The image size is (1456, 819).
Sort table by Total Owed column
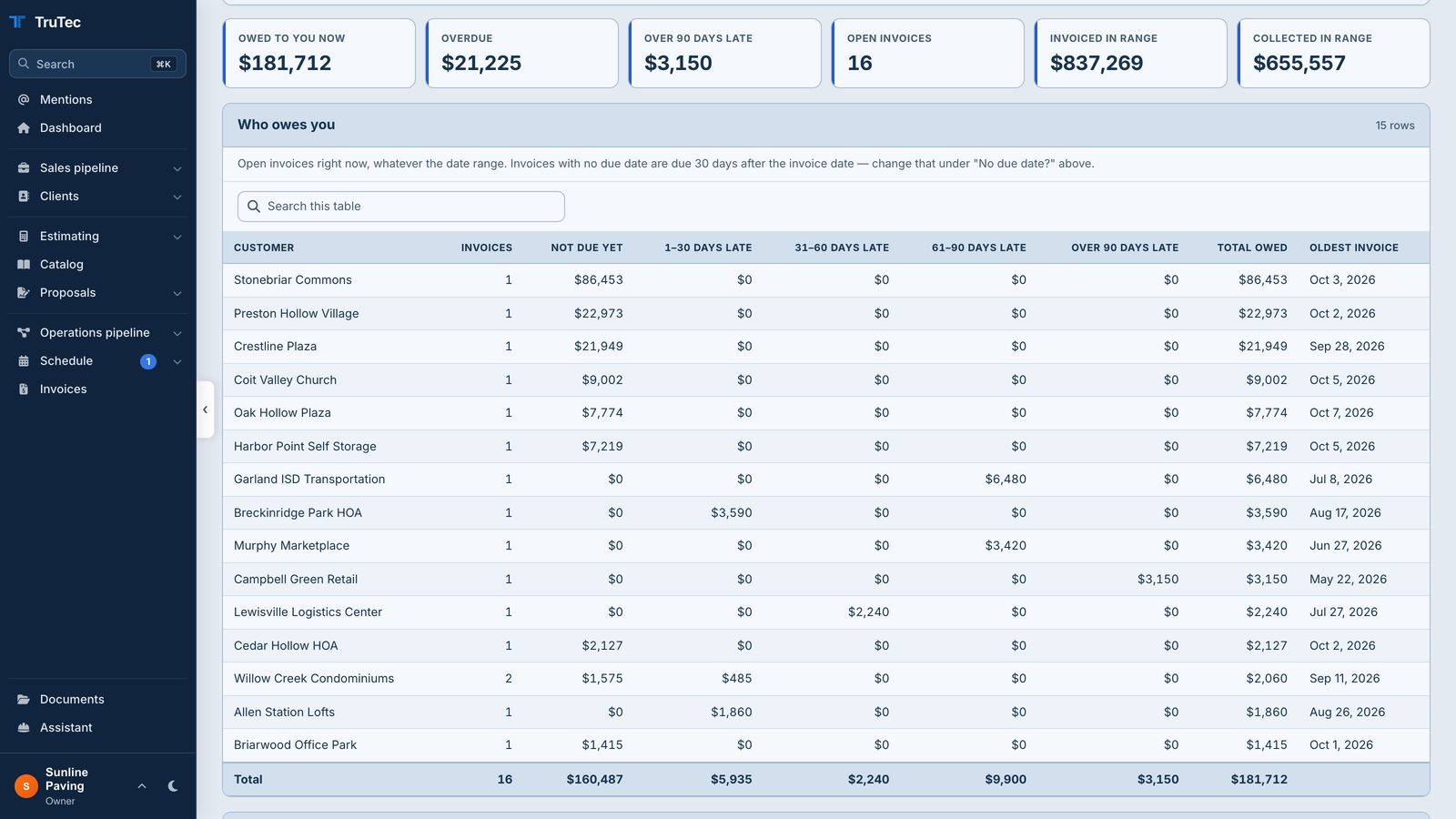[x=1252, y=248]
